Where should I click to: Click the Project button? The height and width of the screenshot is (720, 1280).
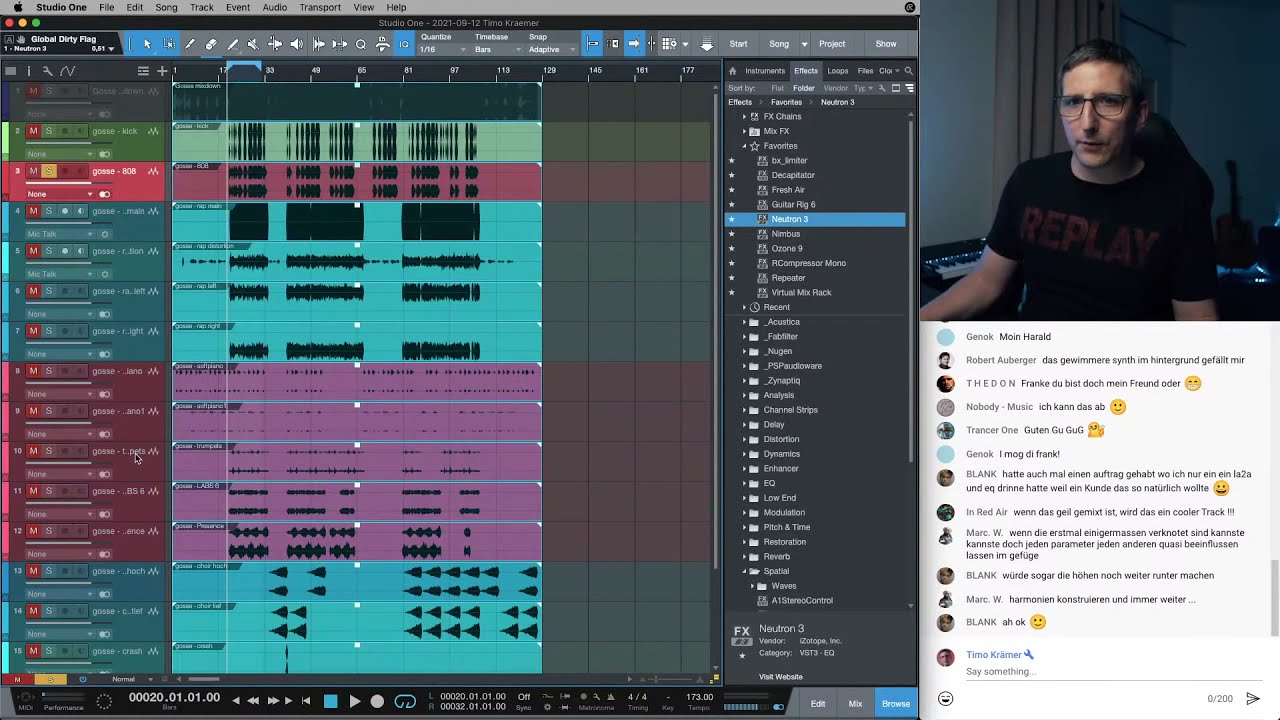pos(832,44)
